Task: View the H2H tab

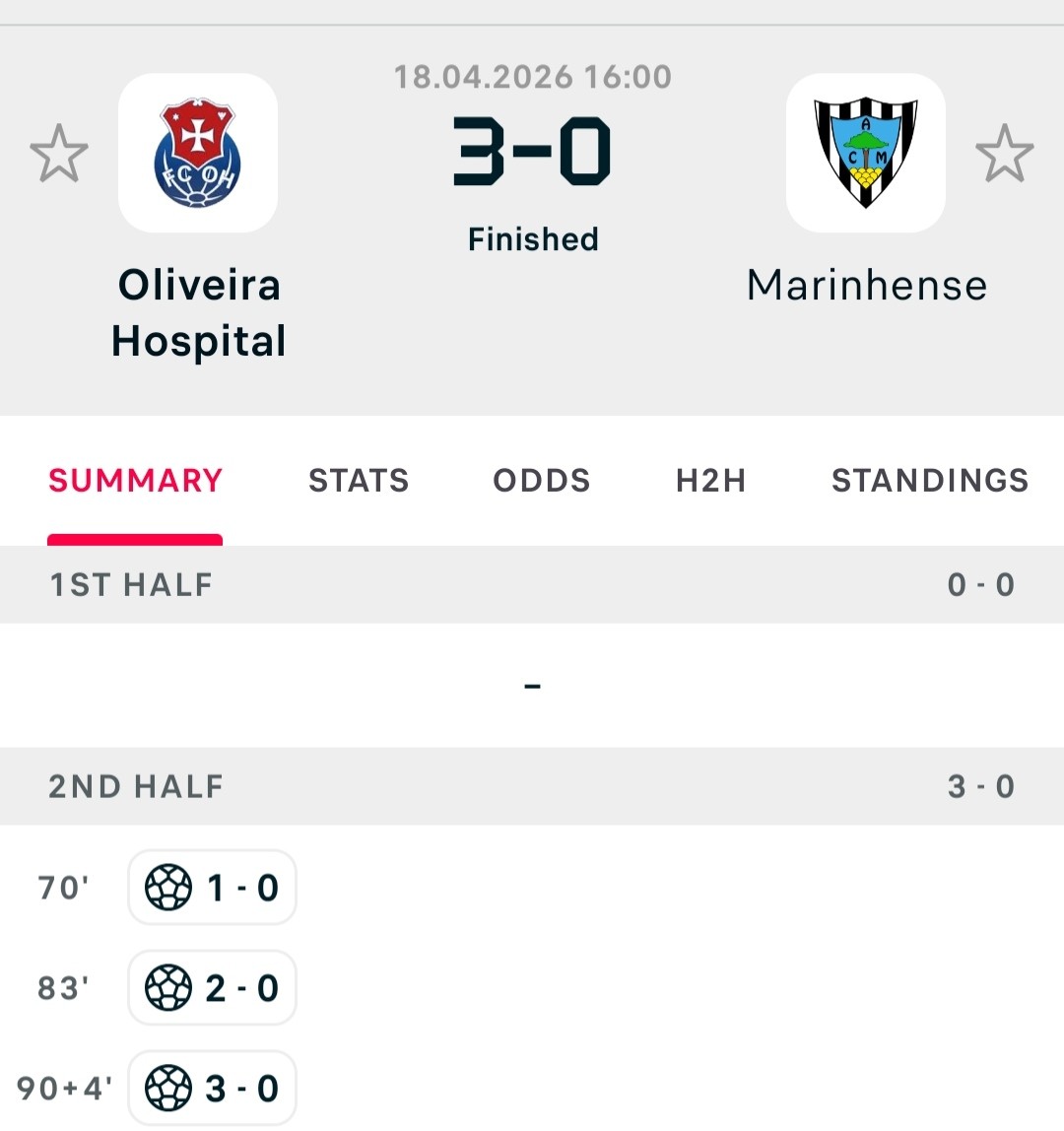Action: pyautogui.click(x=710, y=481)
